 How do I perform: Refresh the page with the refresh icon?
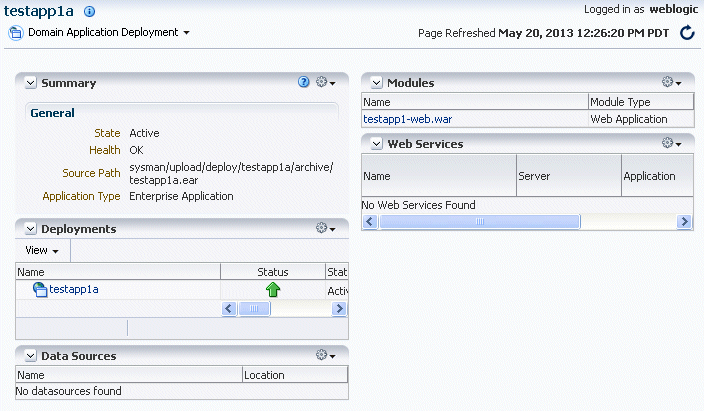[687, 33]
